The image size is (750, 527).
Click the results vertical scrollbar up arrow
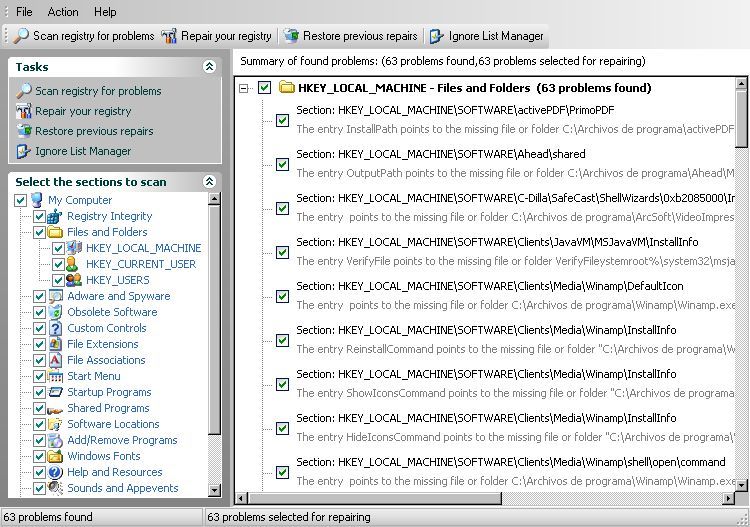[x=741, y=84]
